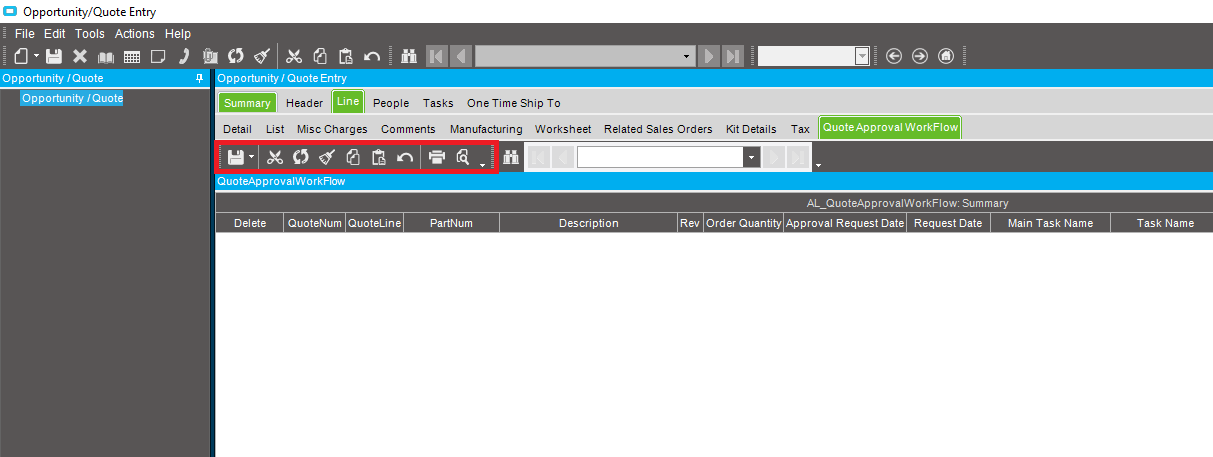Open the main toolbar record navigation dropdown
Viewport: 1213px width, 457px height.
point(687,57)
